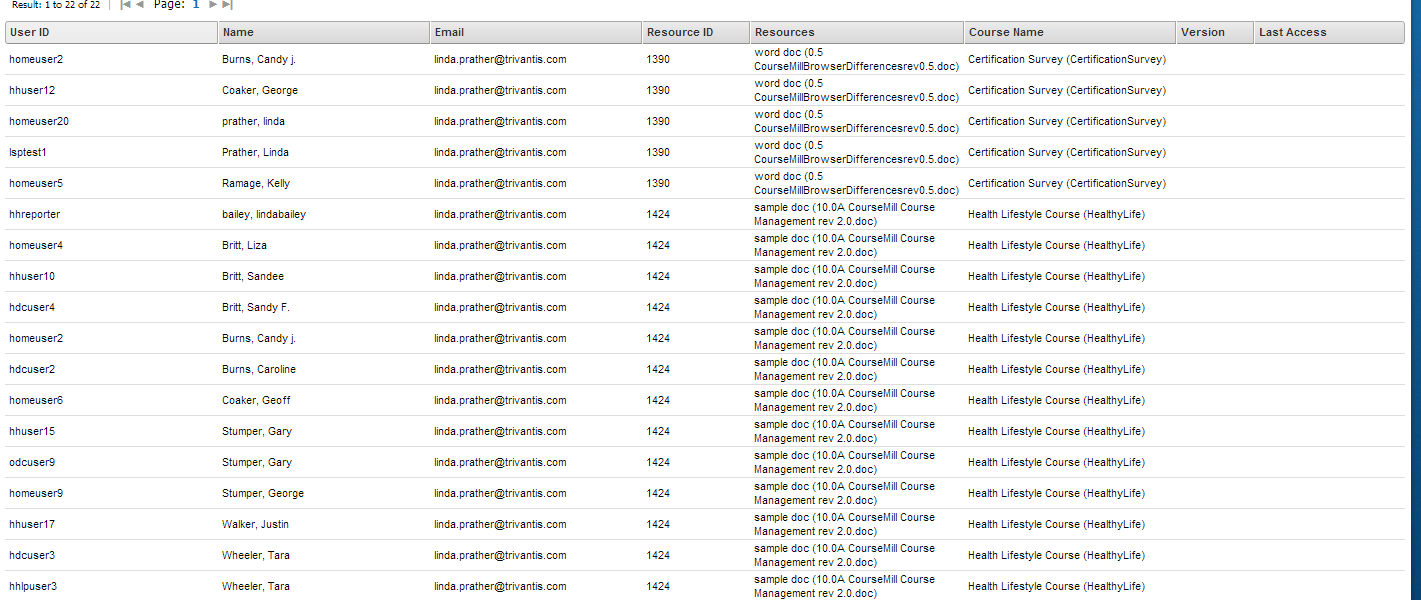The width and height of the screenshot is (1421, 600).
Task: Sort by Course Name column header
Action: [x=1069, y=33]
